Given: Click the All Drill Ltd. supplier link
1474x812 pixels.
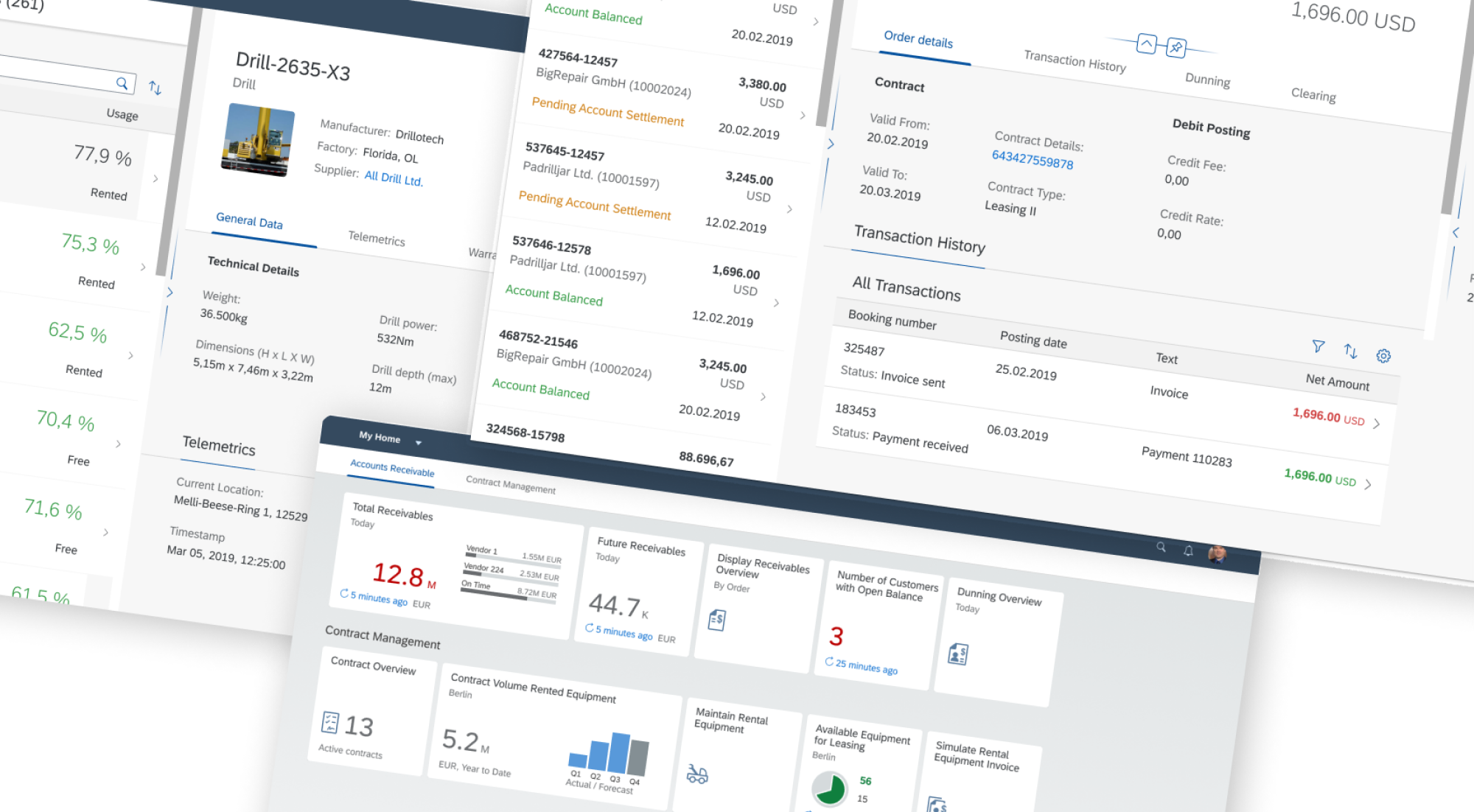Looking at the screenshot, I should [394, 178].
